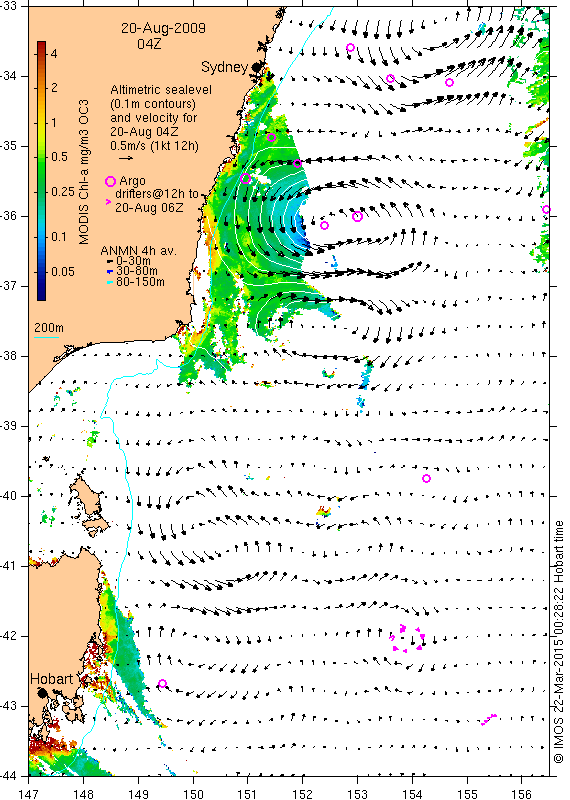Click the colour bar tick label "4"
The image size is (570, 800).
coord(54,54)
